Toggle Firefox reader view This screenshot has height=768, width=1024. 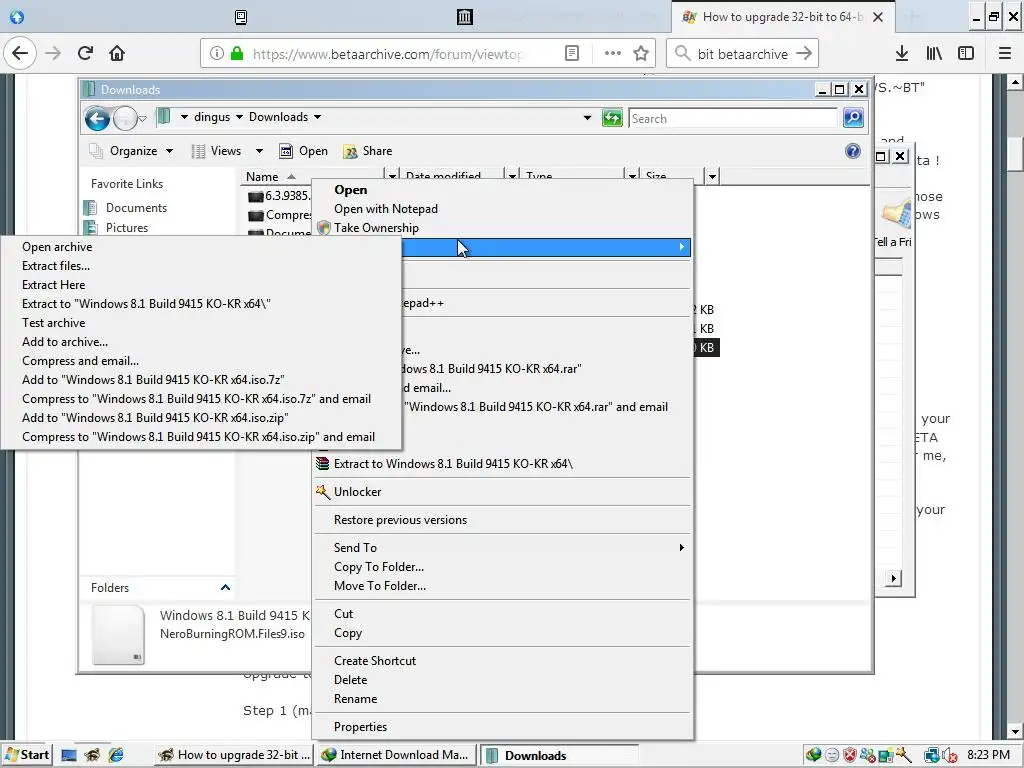click(x=571, y=54)
